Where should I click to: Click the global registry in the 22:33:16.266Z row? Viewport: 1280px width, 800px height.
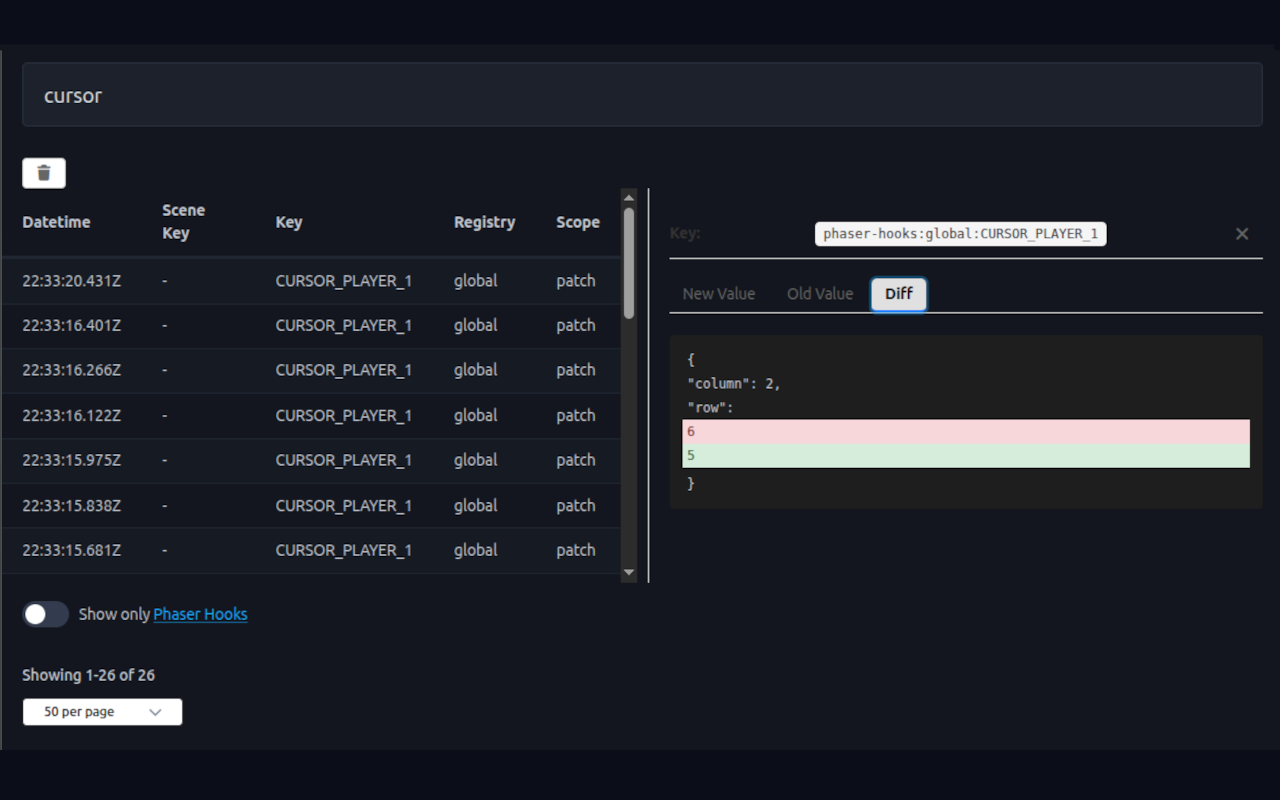(475, 371)
